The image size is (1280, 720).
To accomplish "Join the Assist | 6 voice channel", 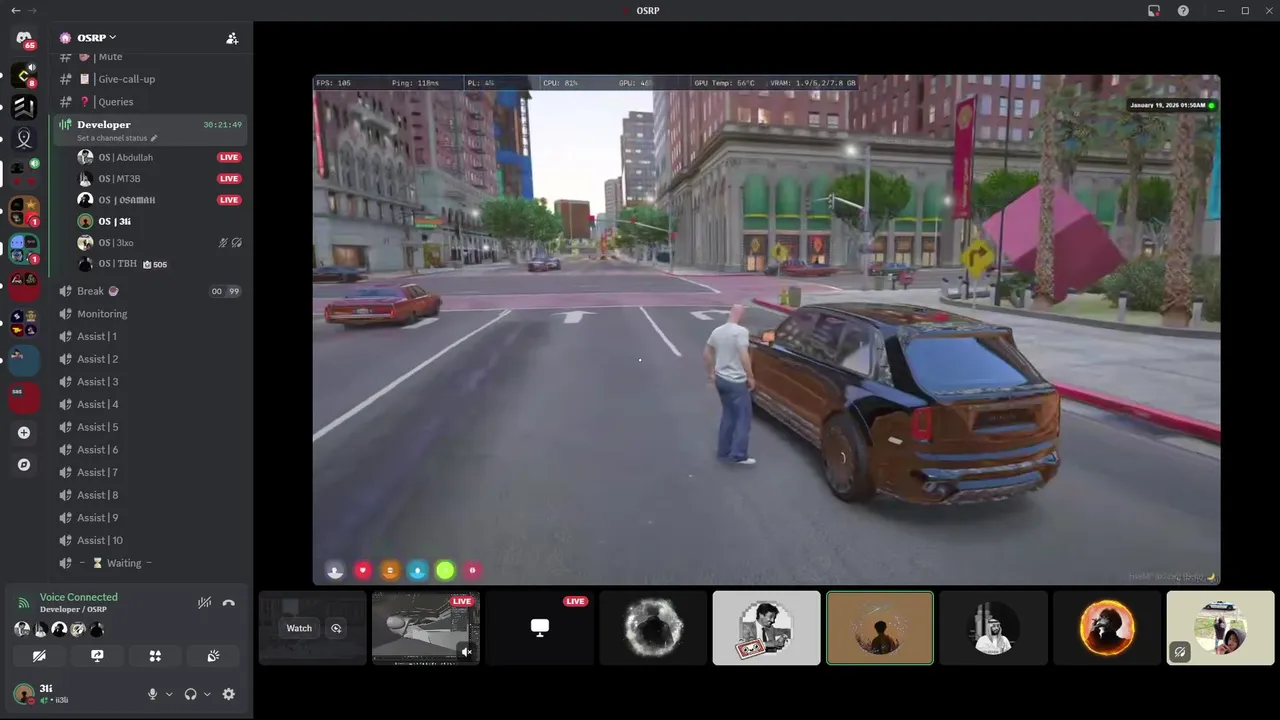I will click(150, 450).
